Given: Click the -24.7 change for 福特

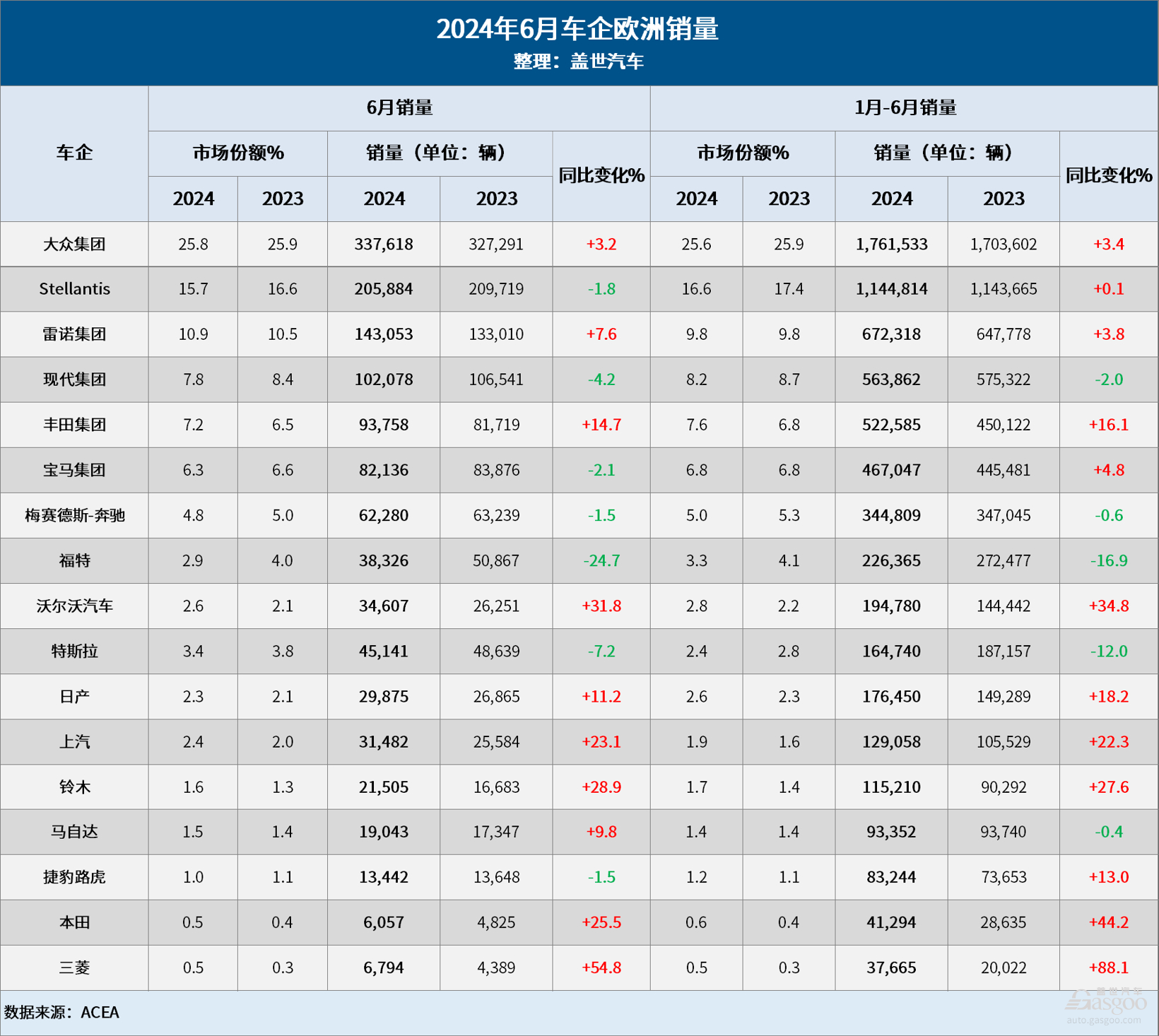Looking at the screenshot, I should pos(601,560).
